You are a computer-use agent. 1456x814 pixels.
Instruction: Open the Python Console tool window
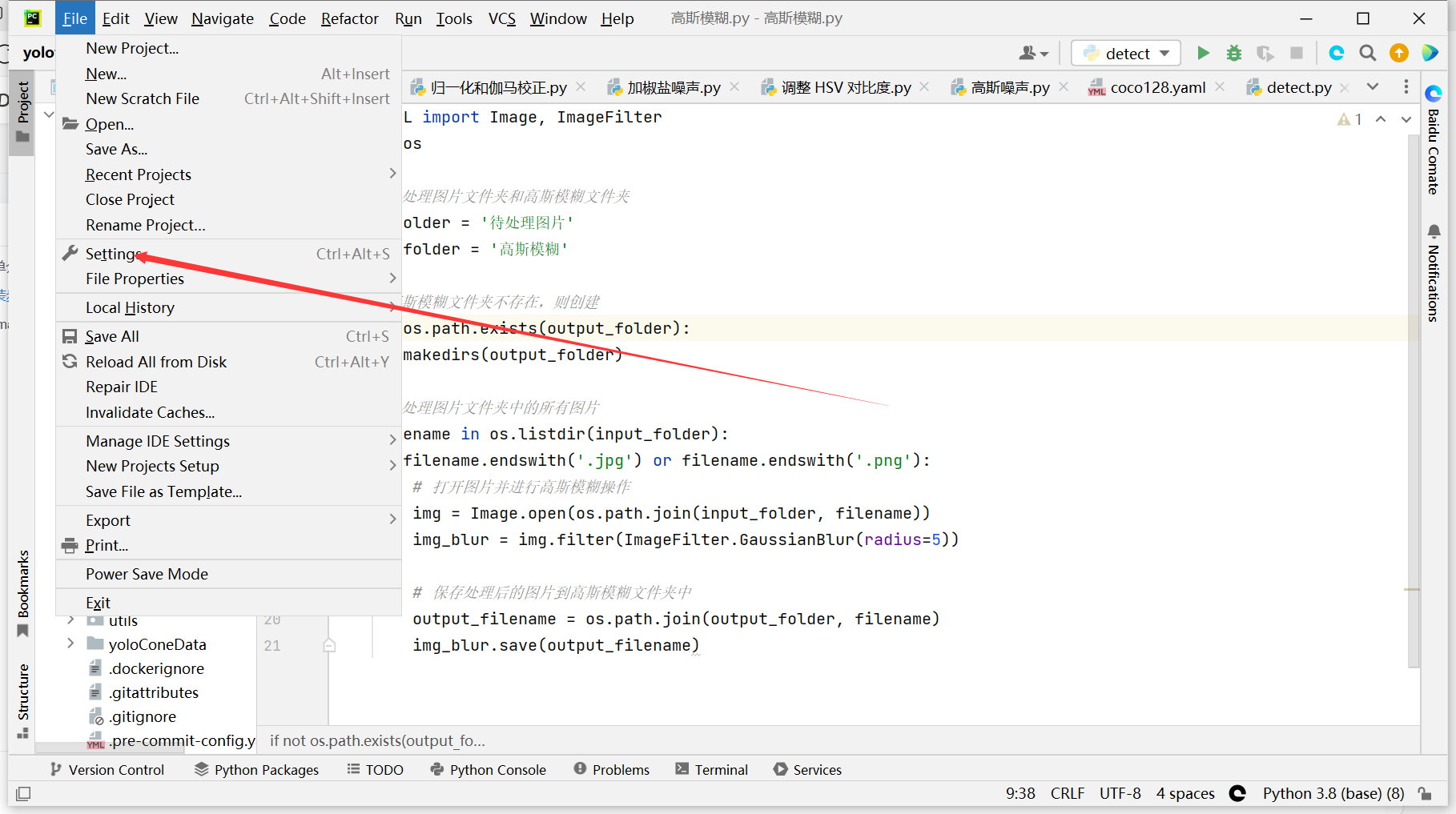pyautogui.click(x=488, y=769)
